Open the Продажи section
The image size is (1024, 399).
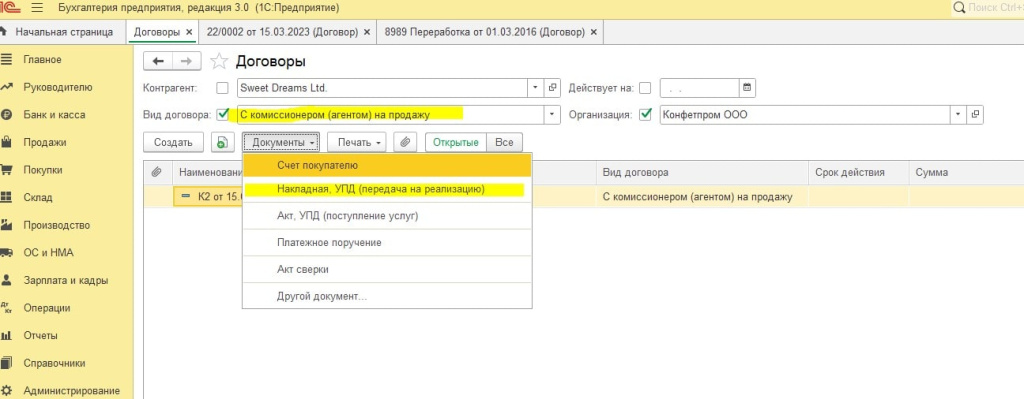click(x=44, y=142)
